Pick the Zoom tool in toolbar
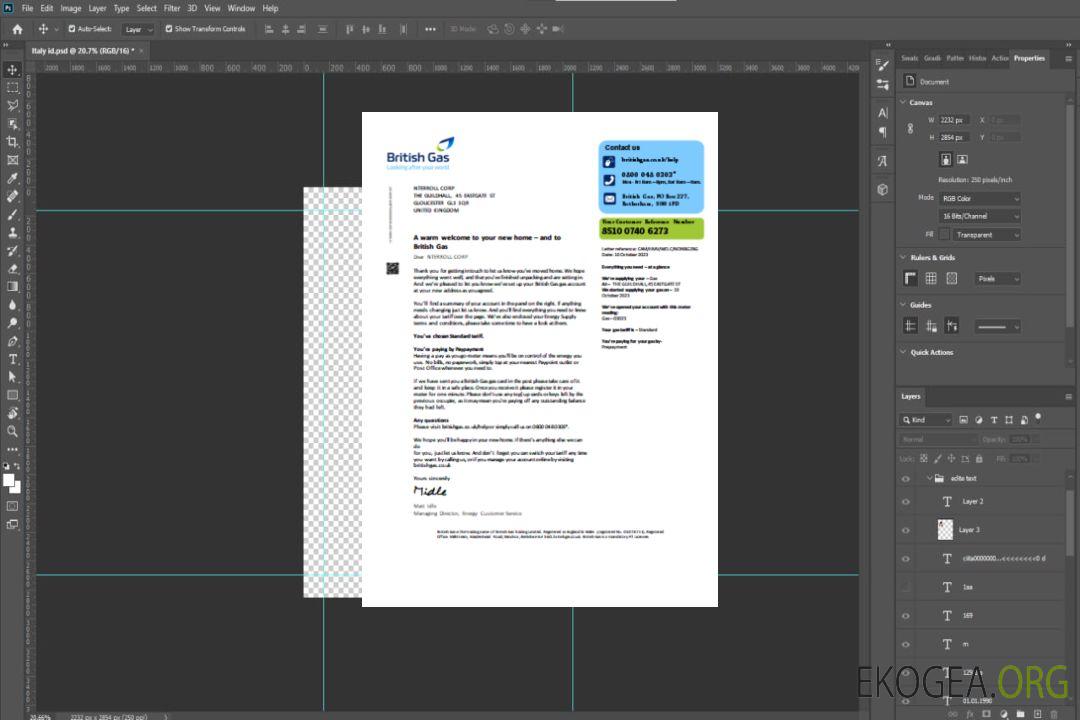Screen dimensions: 1080x720 tap(13, 431)
